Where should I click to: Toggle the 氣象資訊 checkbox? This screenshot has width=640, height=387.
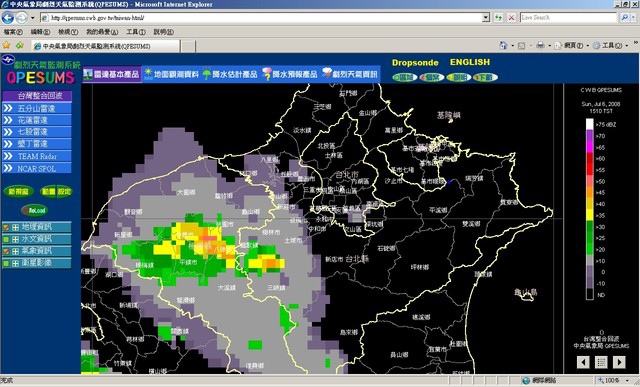[6, 251]
